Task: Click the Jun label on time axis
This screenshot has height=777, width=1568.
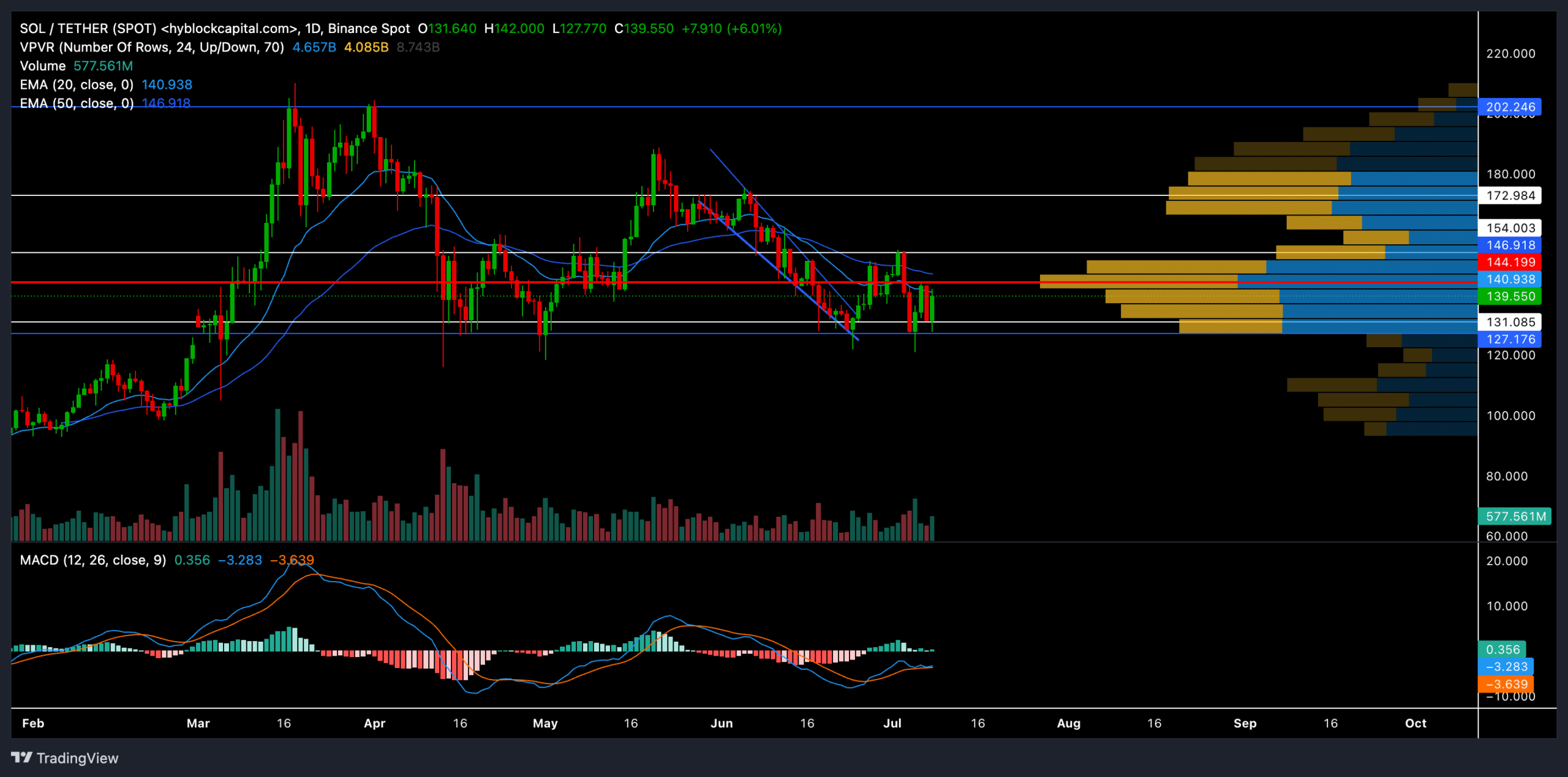Action: [x=722, y=723]
